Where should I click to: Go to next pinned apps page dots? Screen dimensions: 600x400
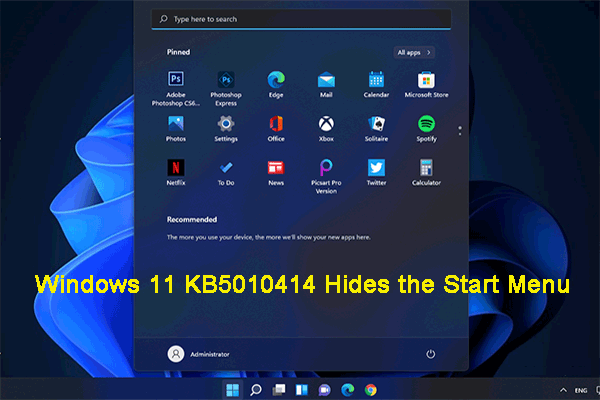(460, 131)
